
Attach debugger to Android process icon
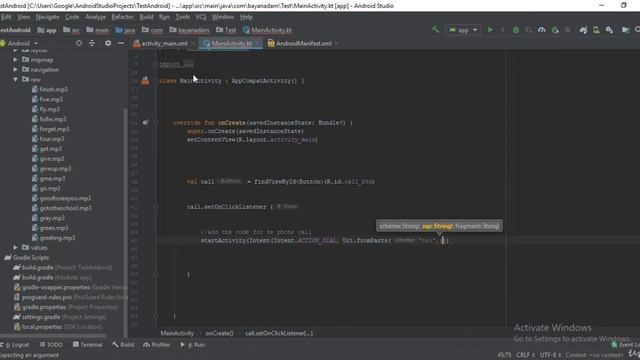tap(555, 30)
